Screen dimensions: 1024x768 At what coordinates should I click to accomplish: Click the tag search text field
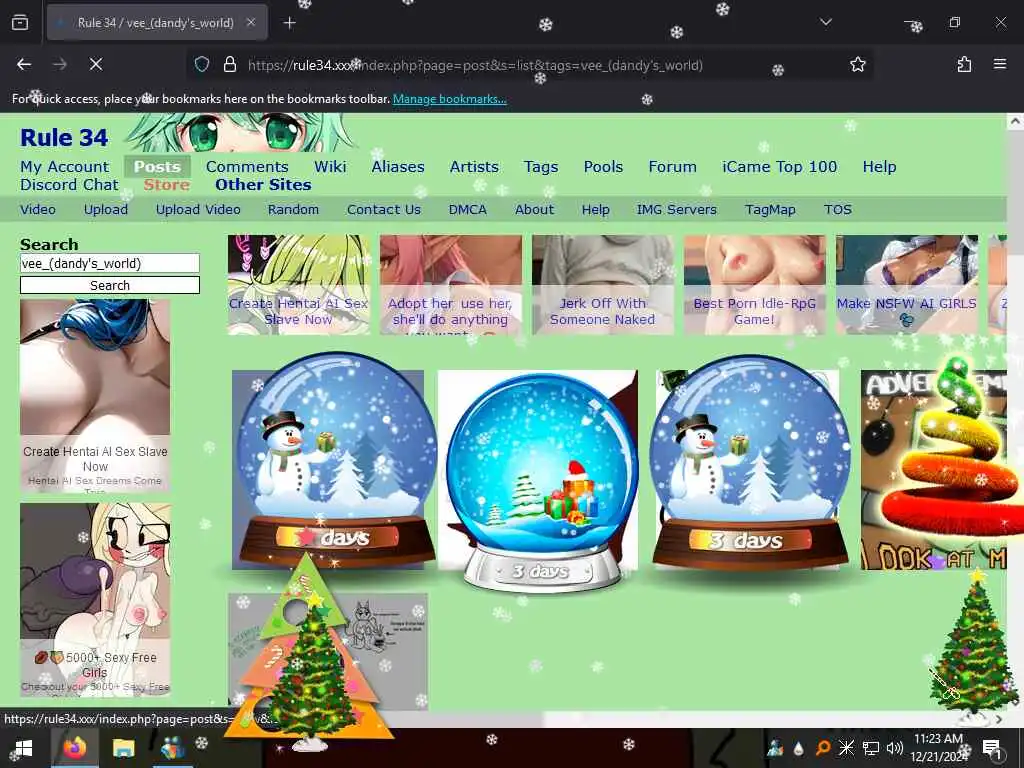[110, 263]
